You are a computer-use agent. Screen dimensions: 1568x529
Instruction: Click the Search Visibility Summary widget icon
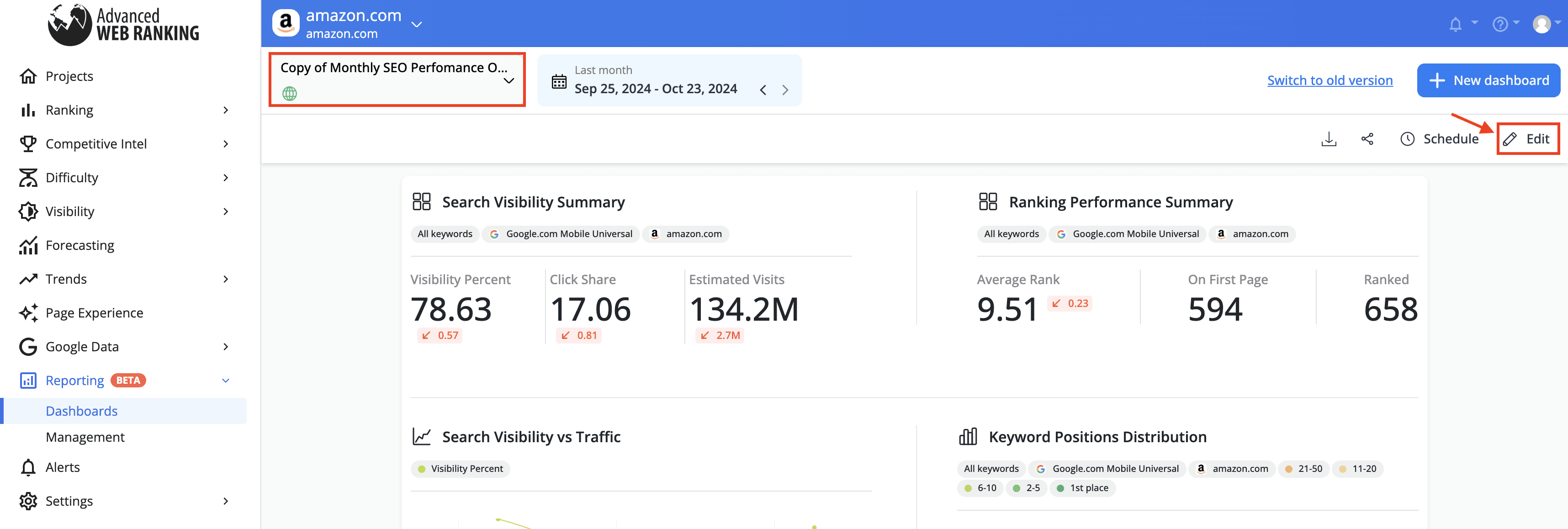tap(421, 201)
